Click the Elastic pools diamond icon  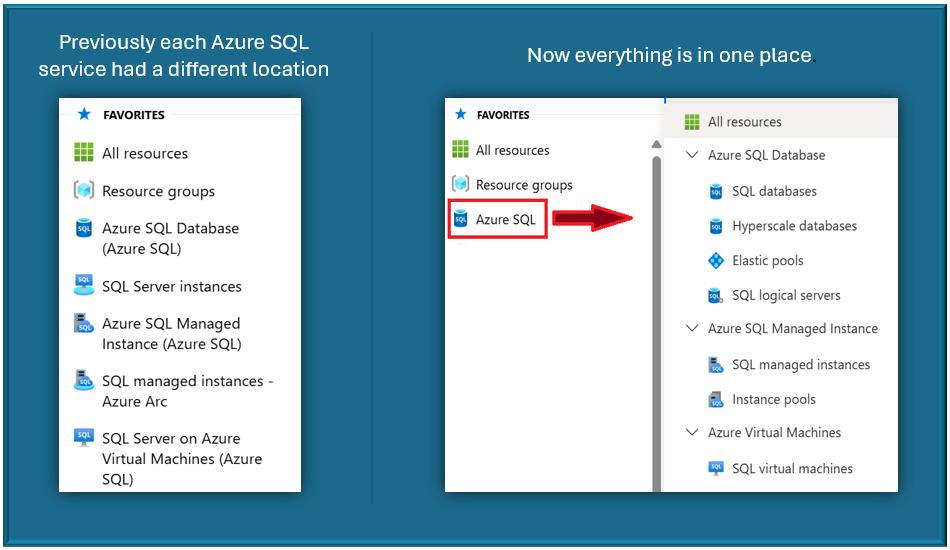[x=715, y=261]
